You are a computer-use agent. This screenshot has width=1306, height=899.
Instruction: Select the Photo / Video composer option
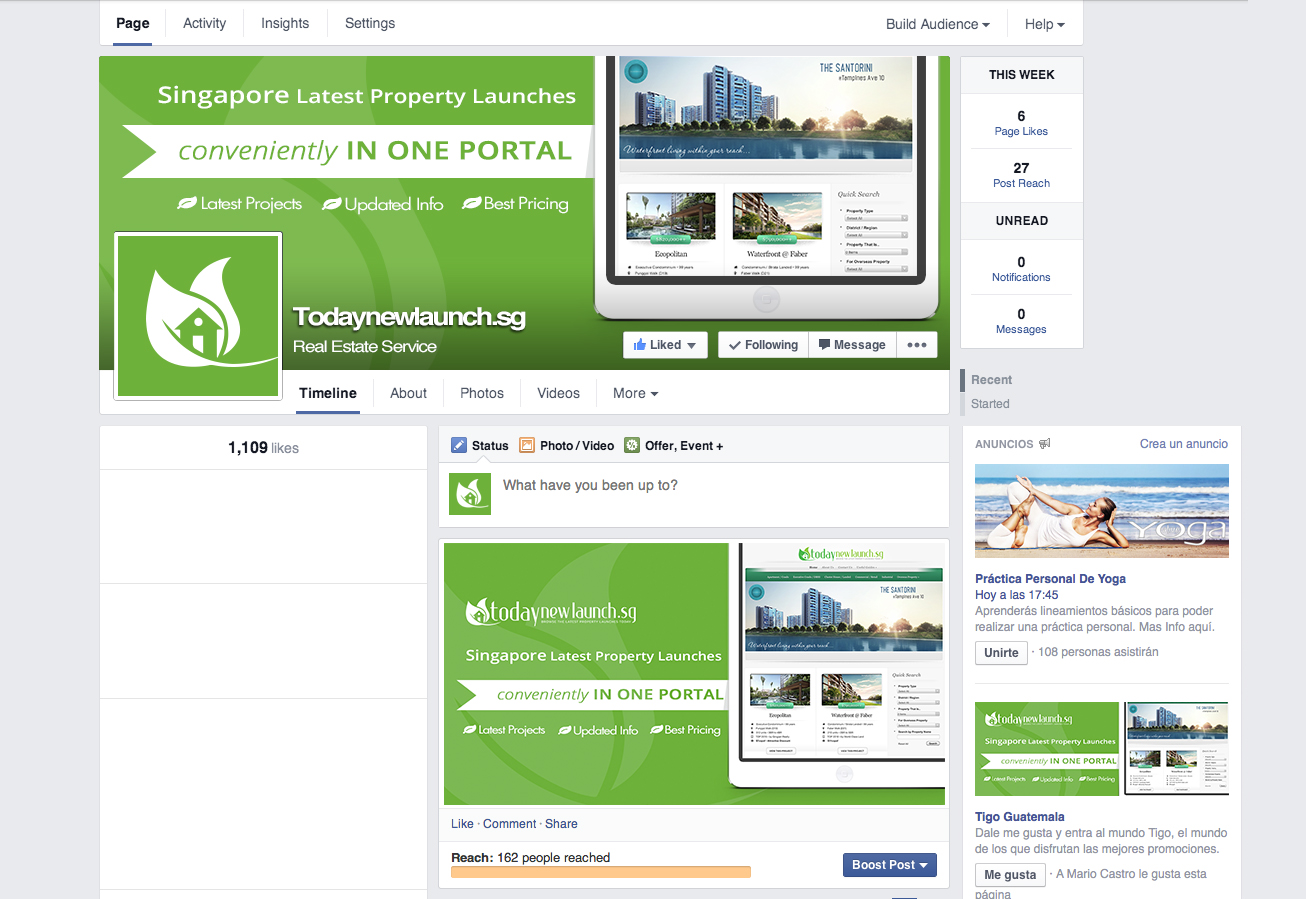(566, 446)
